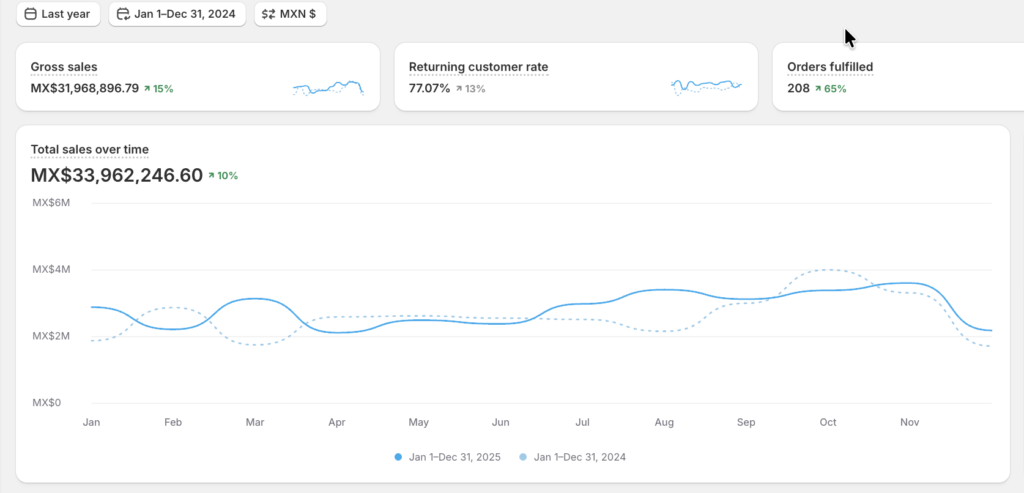Open the MXN $ currency selector
The width and height of the screenshot is (1024, 493).
click(x=290, y=15)
